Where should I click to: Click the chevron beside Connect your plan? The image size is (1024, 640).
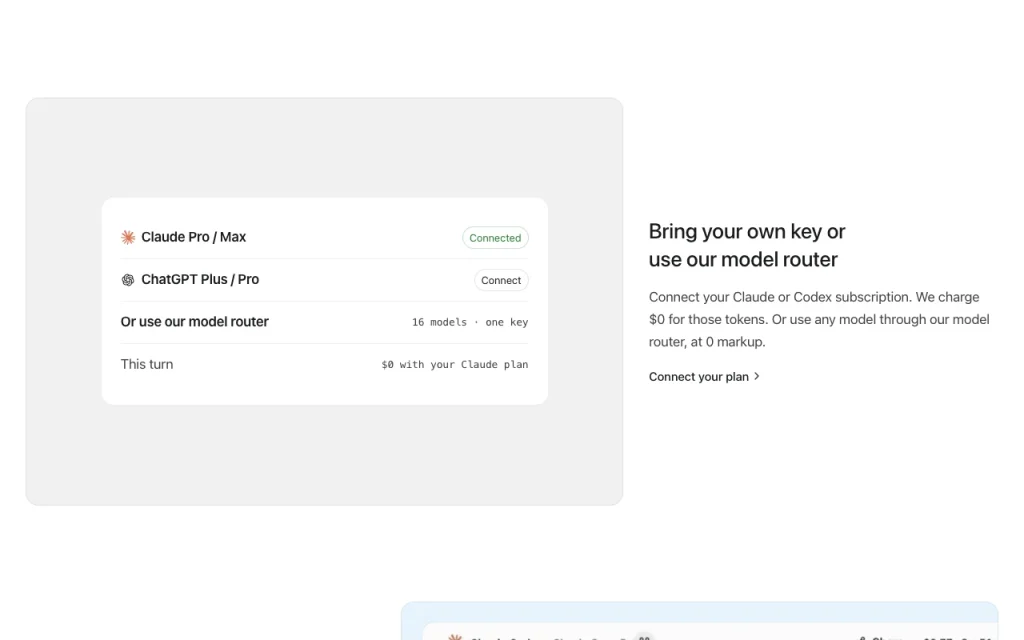tap(757, 376)
